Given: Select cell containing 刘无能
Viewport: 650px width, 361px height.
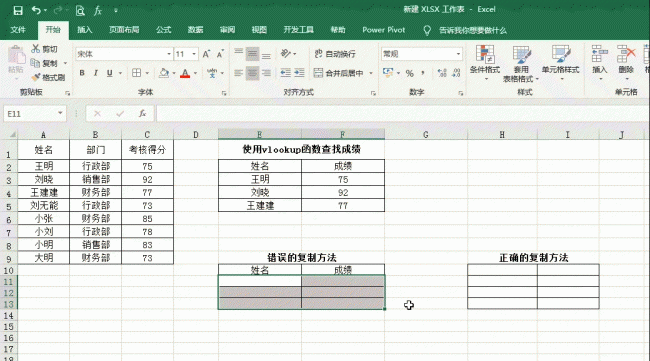Looking at the screenshot, I should (x=44, y=206).
